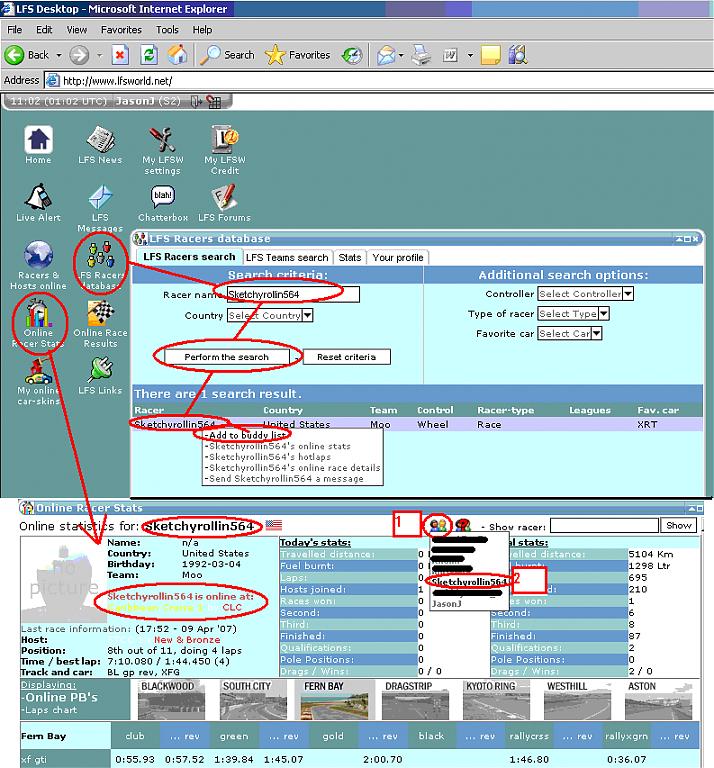Select the Blackwood track thumbnail
This screenshot has width=714, height=768.
pyautogui.click(x=171, y=700)
